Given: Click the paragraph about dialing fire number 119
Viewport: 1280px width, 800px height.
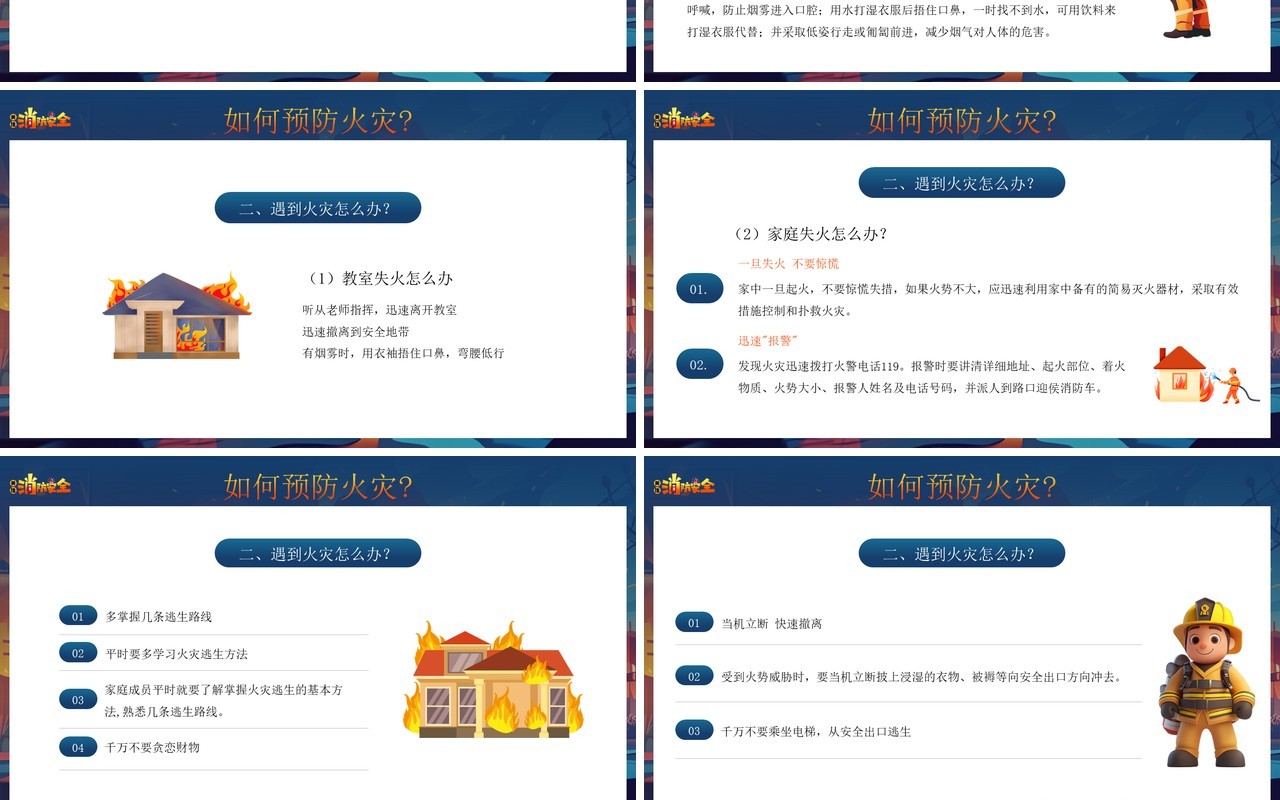Looking at the screenshot, I should click(932, 377).
